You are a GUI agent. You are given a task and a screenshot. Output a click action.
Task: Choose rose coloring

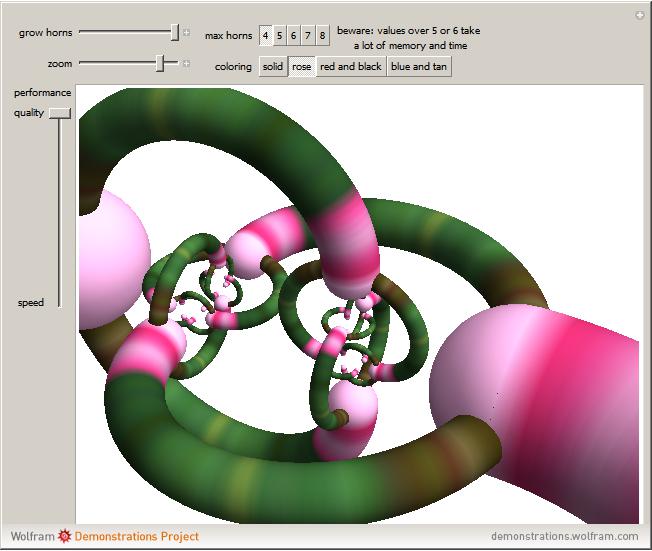point(302,67)
